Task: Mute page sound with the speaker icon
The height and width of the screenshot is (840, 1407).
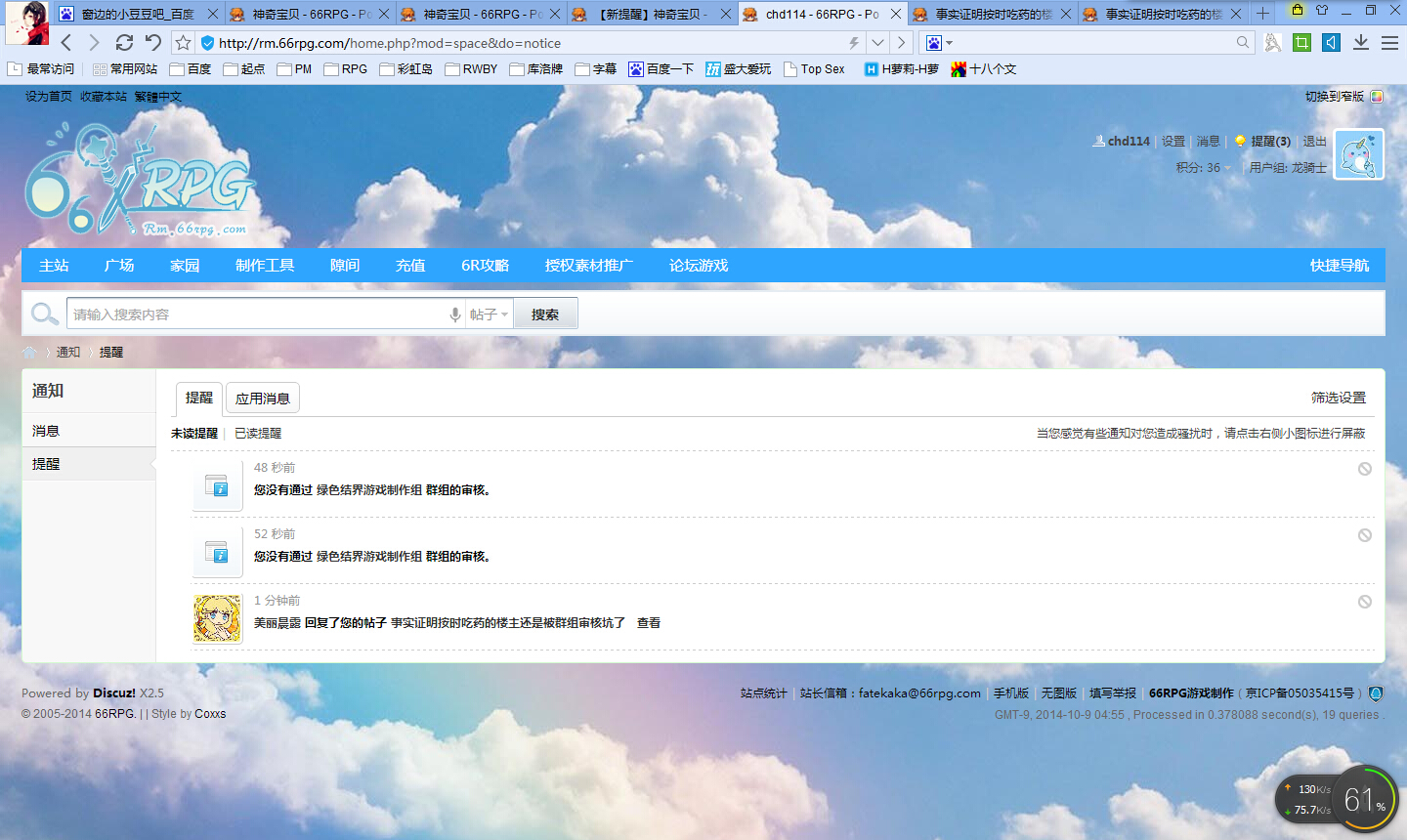Action: pyautogui.click(x=1331, y=42)
